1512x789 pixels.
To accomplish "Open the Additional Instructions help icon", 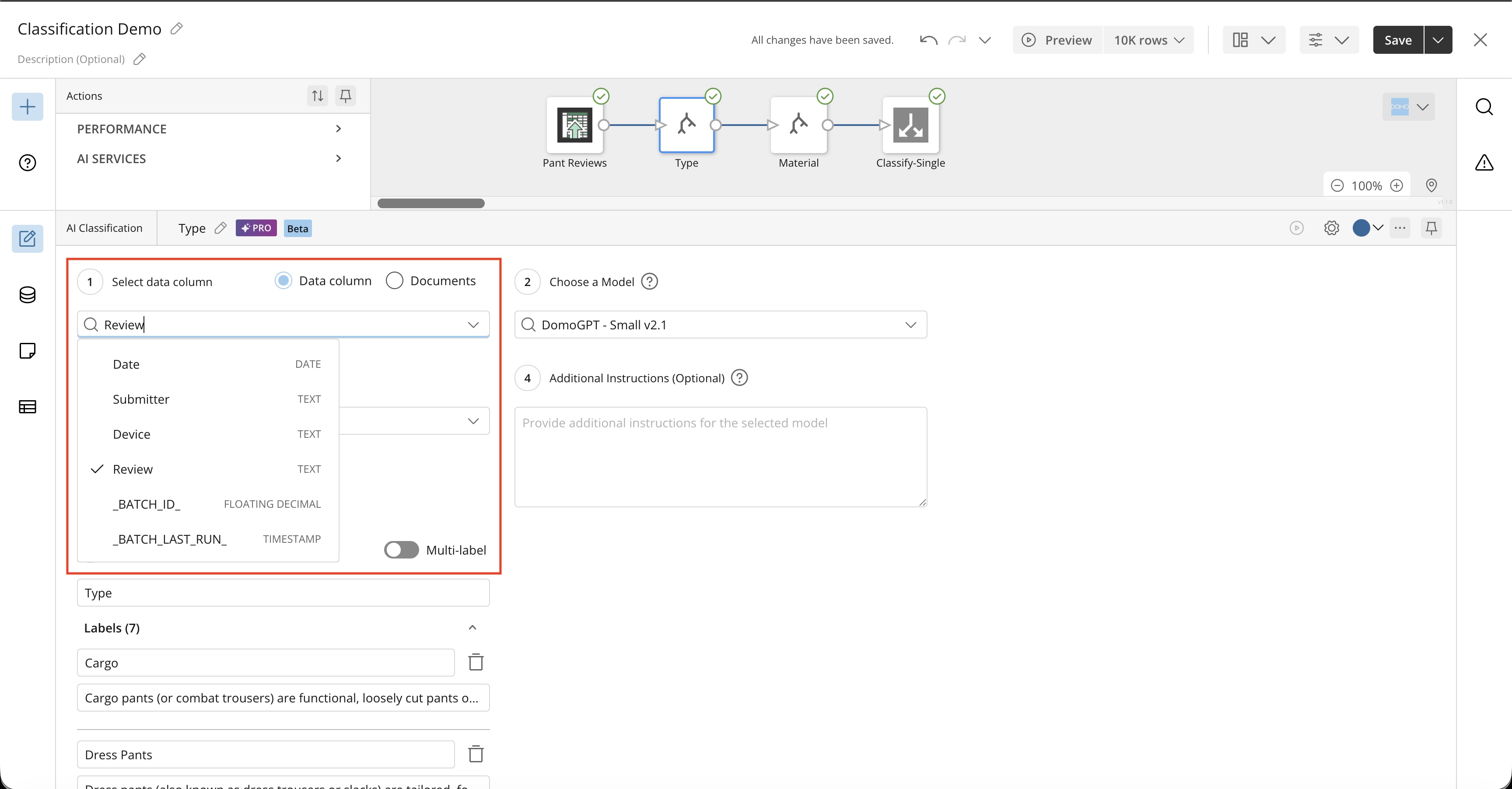I will [739, 378].
